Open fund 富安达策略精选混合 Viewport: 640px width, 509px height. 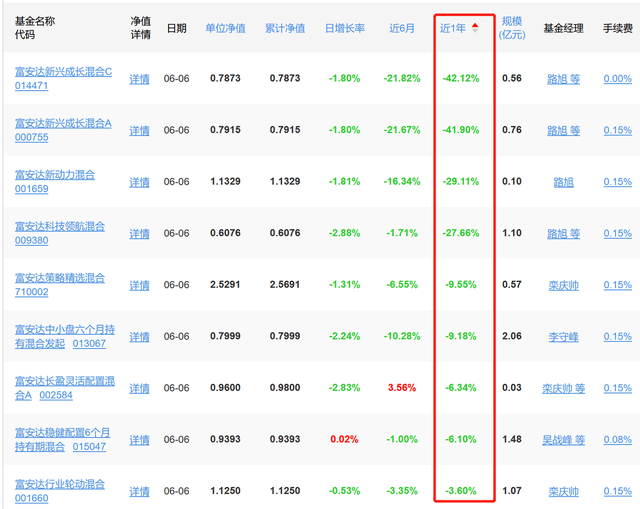click(60, 278)
